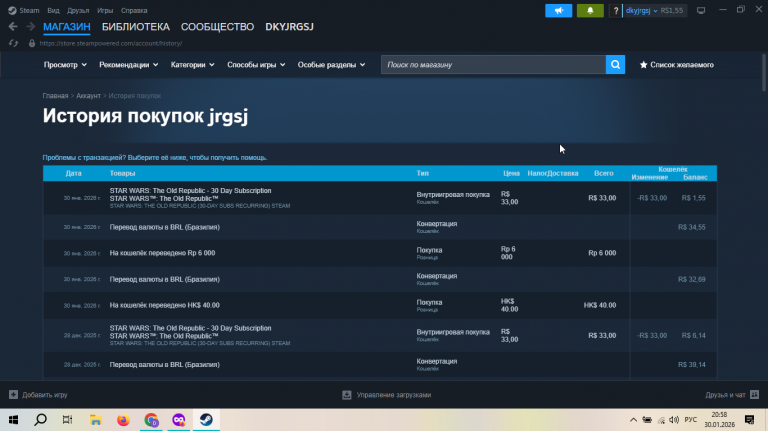Click the volume speaker tray icon
768x431 pixels.
(x=674, y=420)
